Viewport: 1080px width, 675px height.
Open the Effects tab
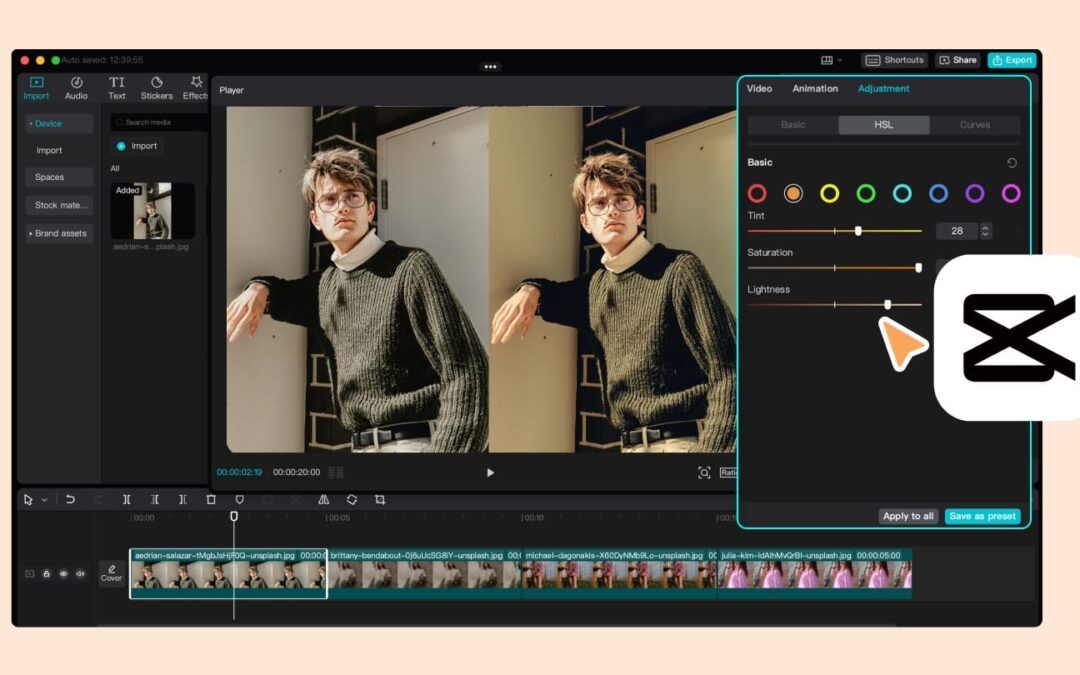point(196,89)
